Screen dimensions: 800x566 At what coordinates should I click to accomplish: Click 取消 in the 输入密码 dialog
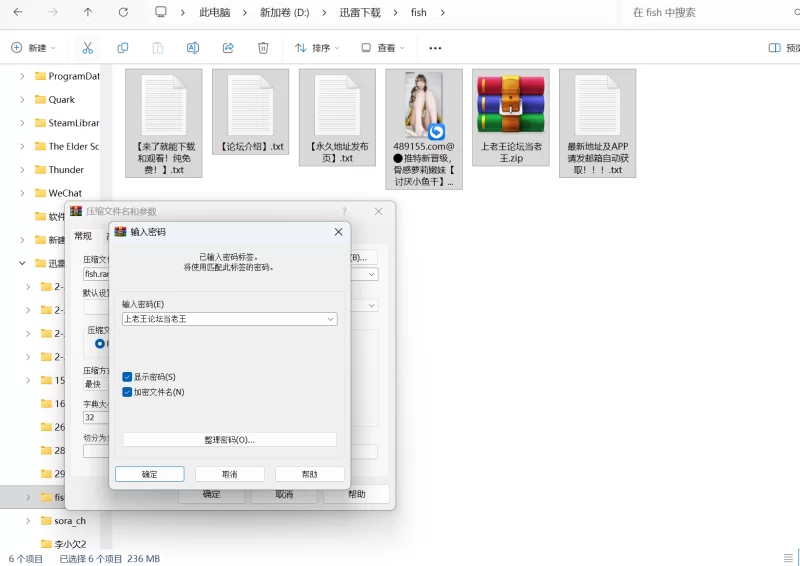click(x=229, y=474)
